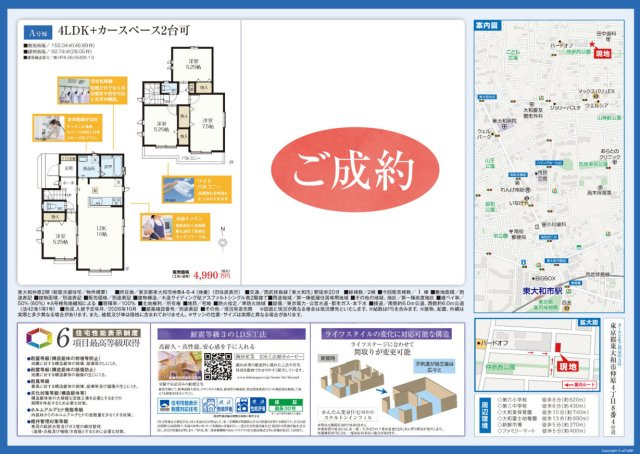Click ウェルシア on the guide map
The width and height of the screenshot is (640, 454).
[x=596, y=106]
